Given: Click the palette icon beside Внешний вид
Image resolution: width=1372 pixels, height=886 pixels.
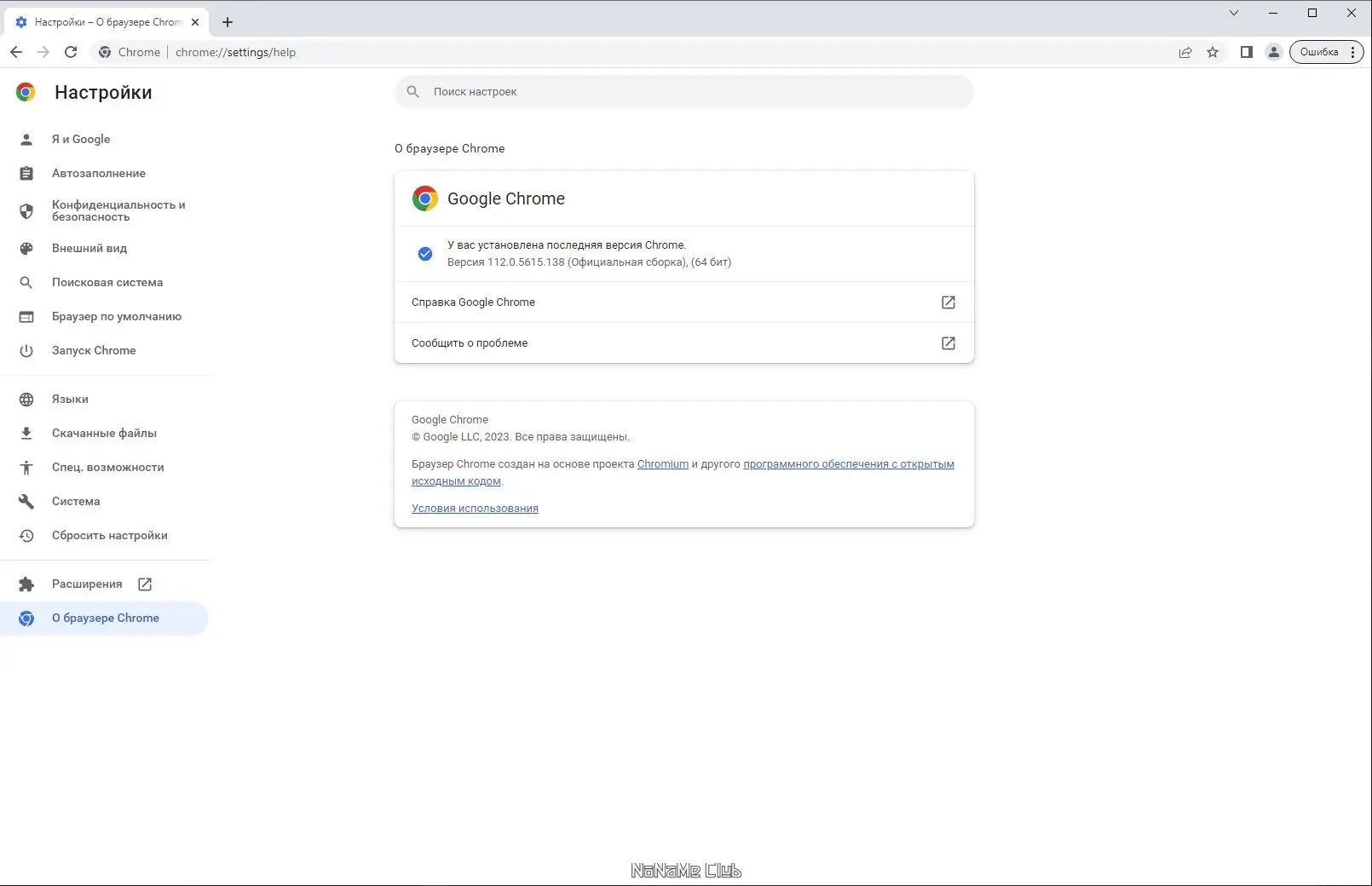Looking at the screenshot, I should click(x=26, y=248).
